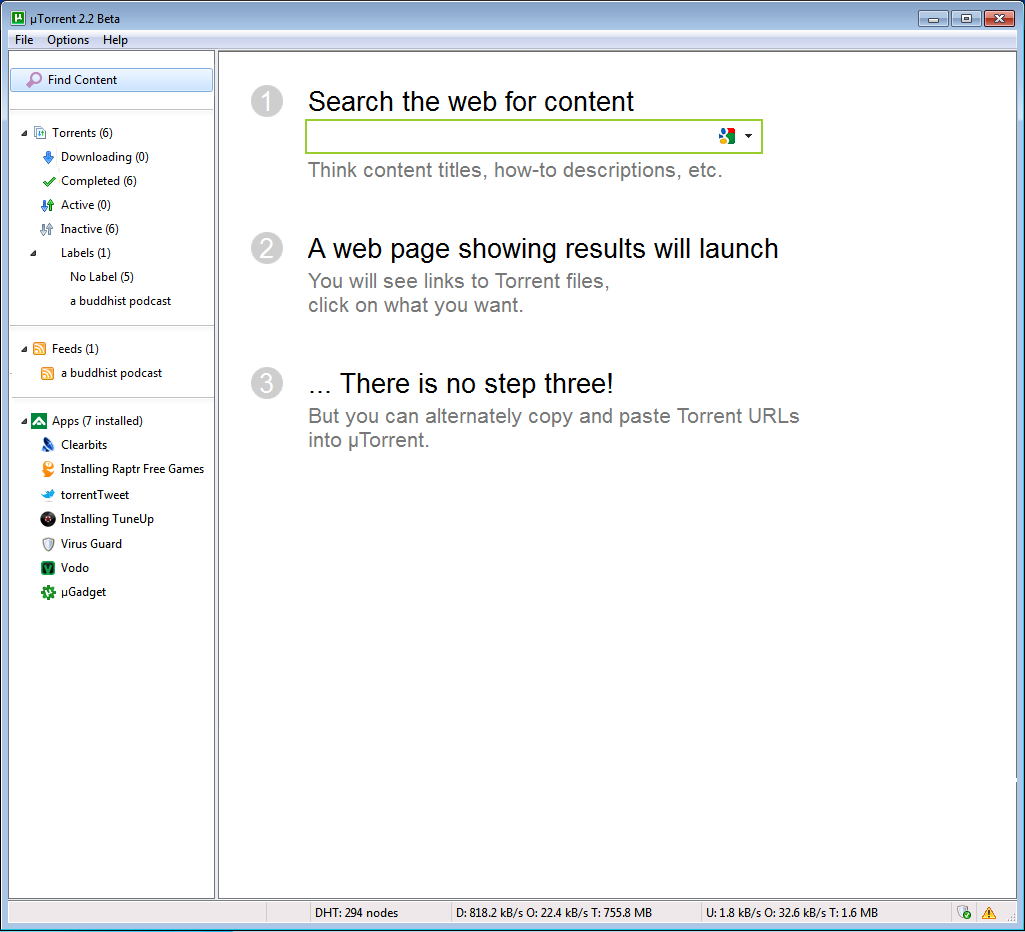1025x932 pixels.
Task: Open the Clearbits app
Action: [x=84, y=445]
